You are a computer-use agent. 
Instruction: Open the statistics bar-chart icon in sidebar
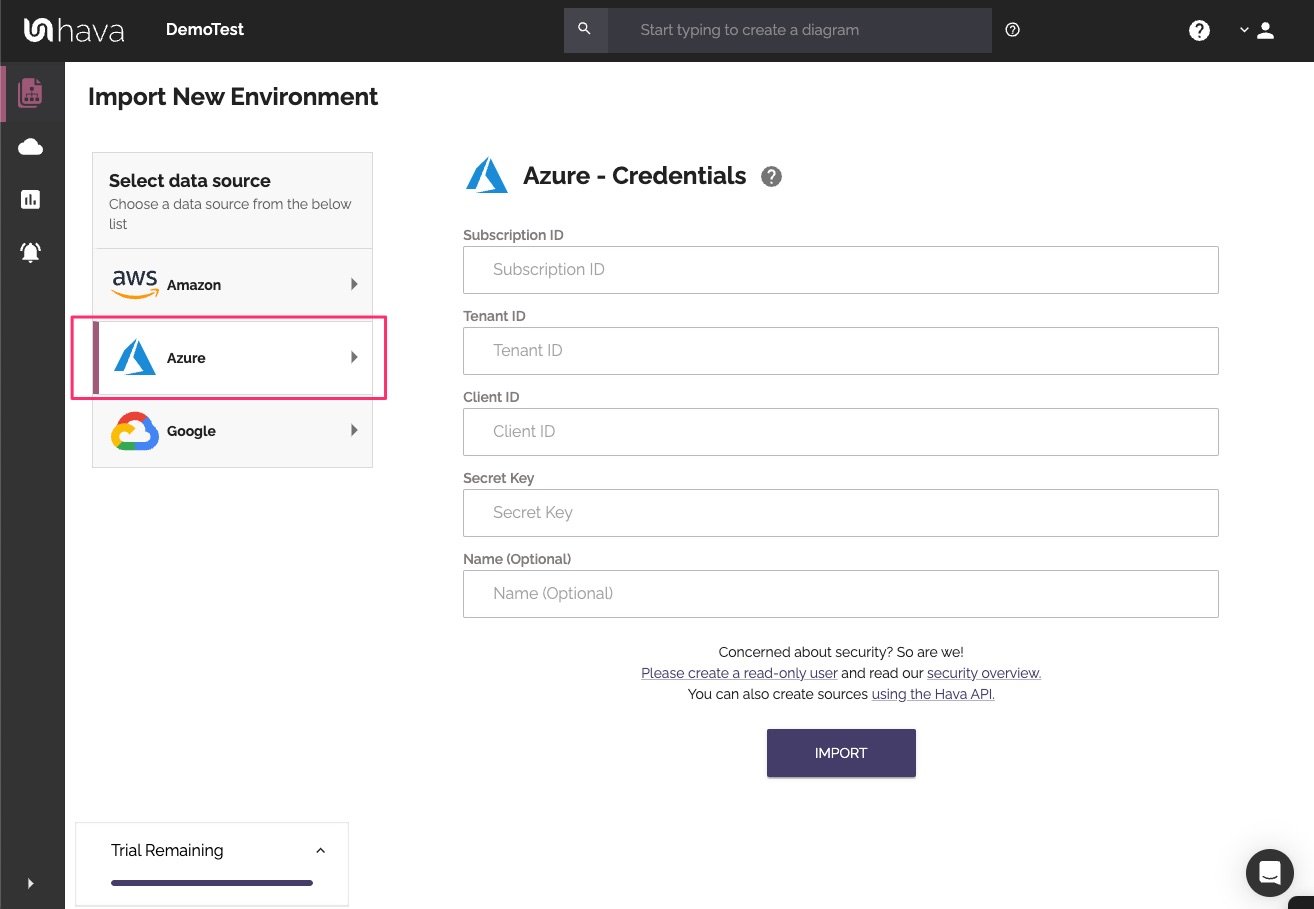(x=31, y=199)
